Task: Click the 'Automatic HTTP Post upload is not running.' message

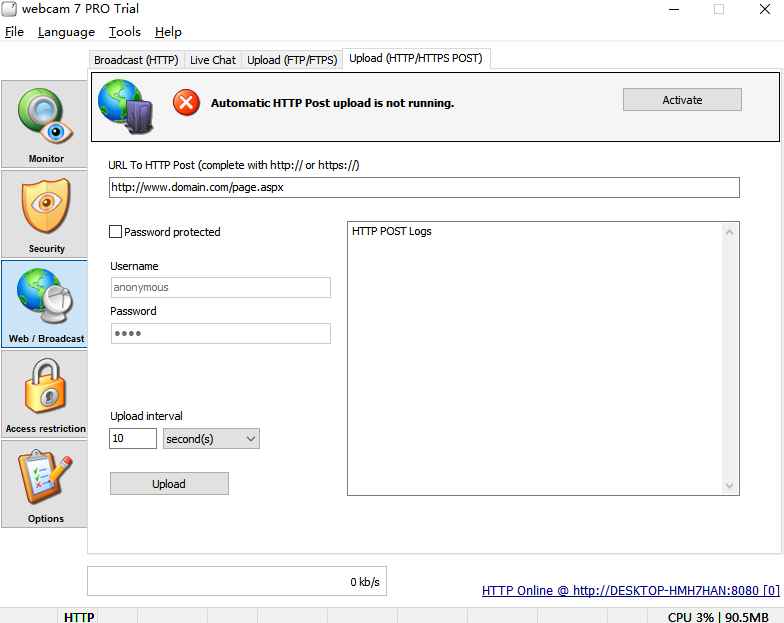Action: [x=332, y=103]
